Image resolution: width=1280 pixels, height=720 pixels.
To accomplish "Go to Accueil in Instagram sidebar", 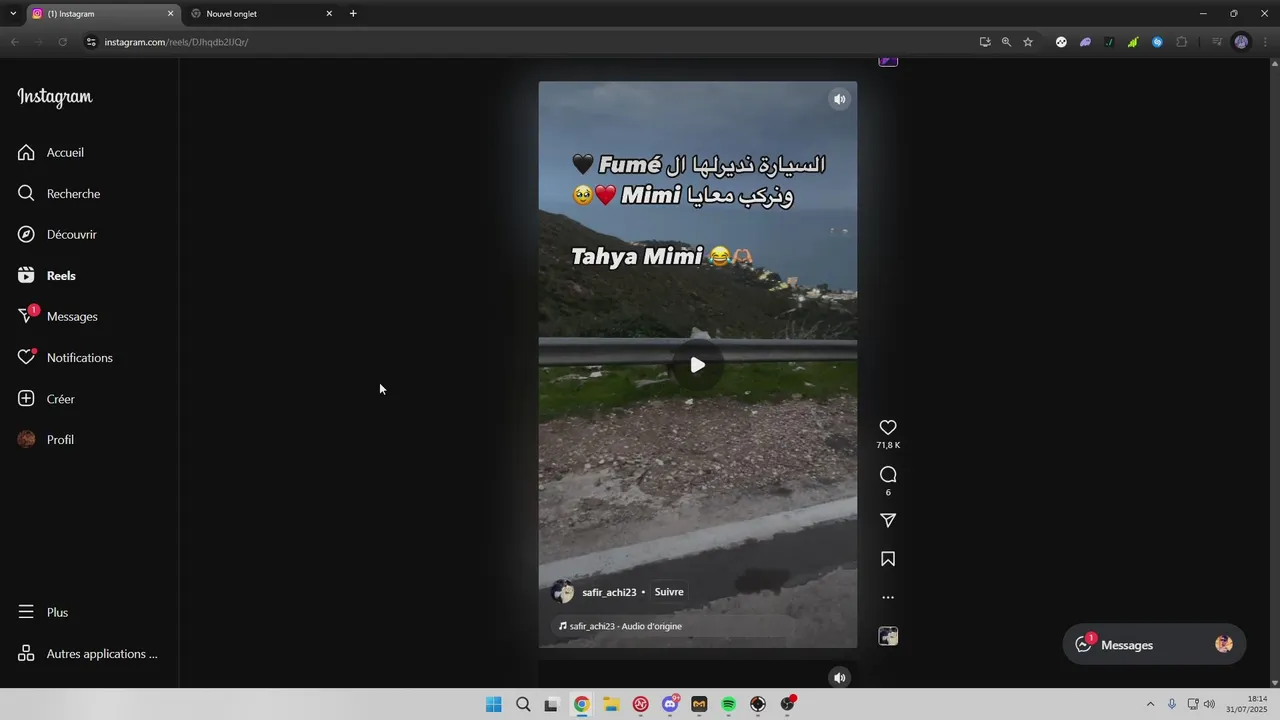I will click(x=65, y=153).
